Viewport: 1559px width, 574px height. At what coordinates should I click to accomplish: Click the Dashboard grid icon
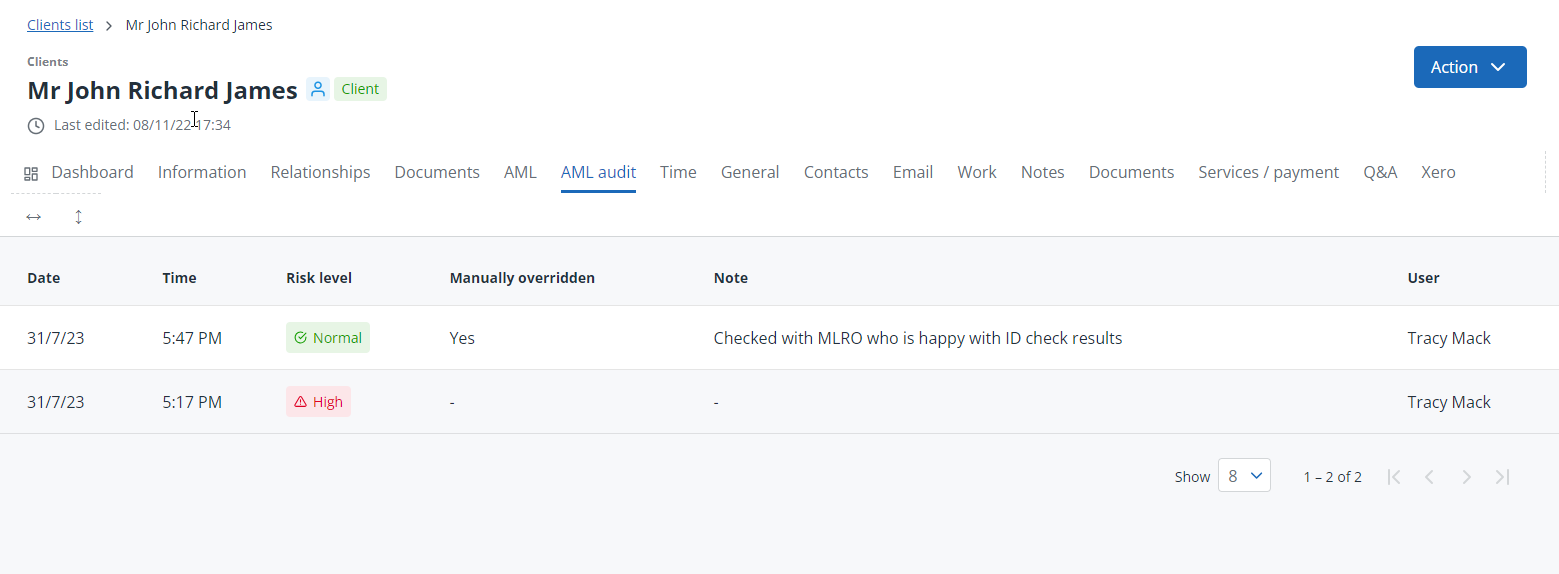click(31, 173)
